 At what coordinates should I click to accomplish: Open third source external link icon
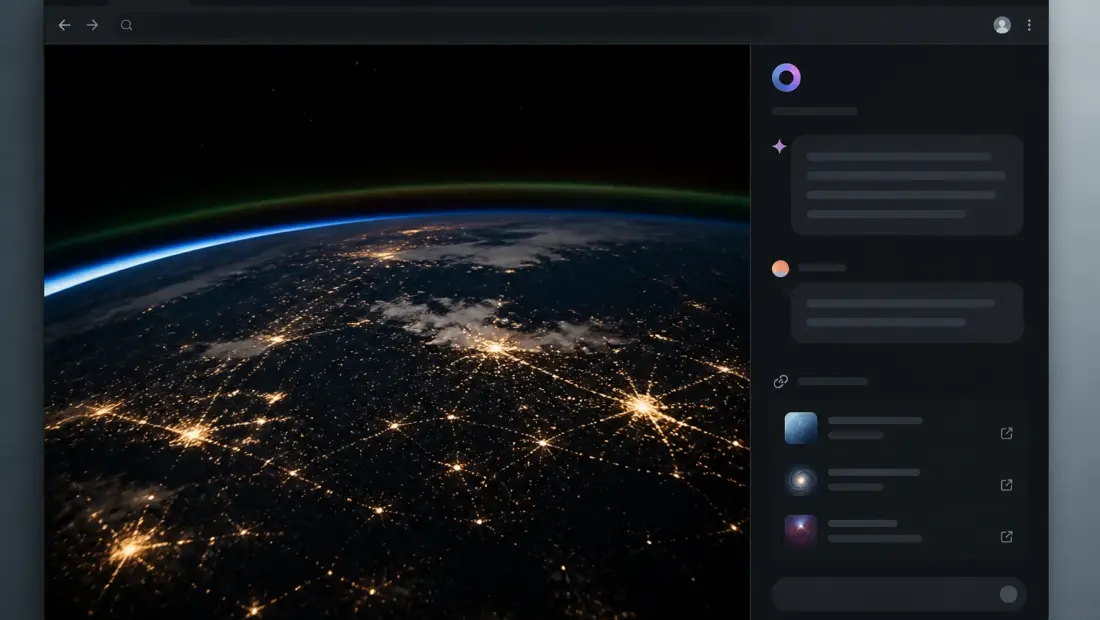click(1007, 537)
